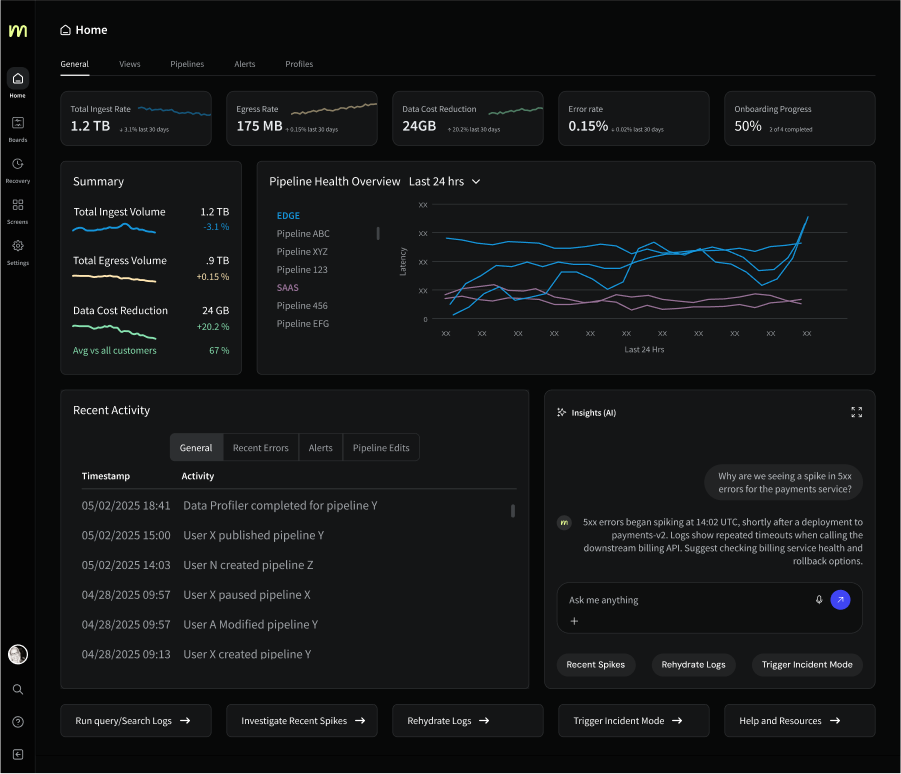Toggle the EDGE series in Pipeline Health Overview
This screenshot has width=901, height=774.
coord(288,215)
